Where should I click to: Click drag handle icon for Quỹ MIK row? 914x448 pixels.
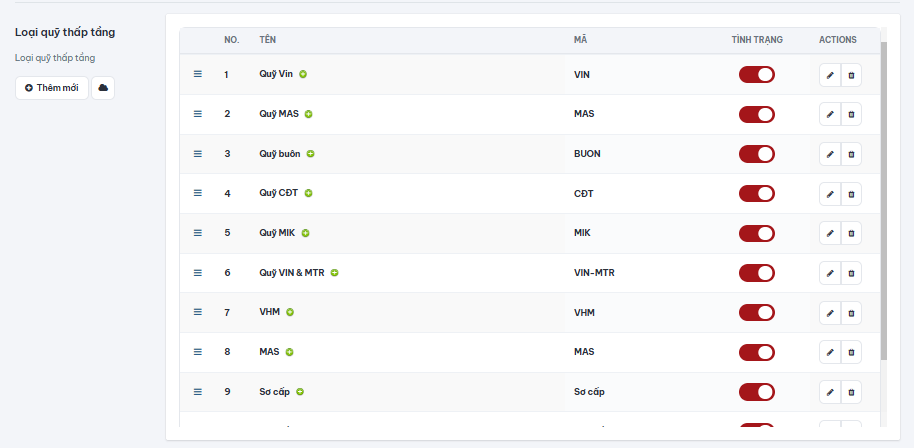tap(198, 232)
